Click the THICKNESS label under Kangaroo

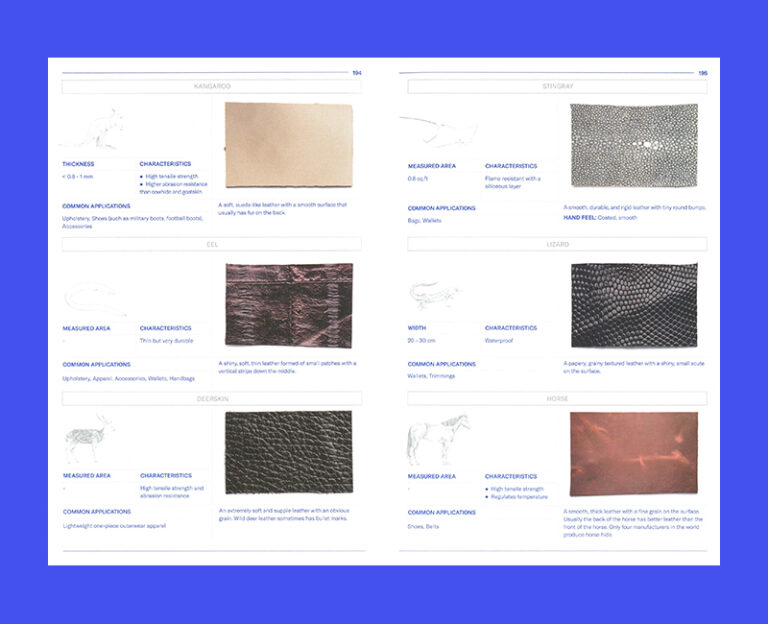pos(78,164)
